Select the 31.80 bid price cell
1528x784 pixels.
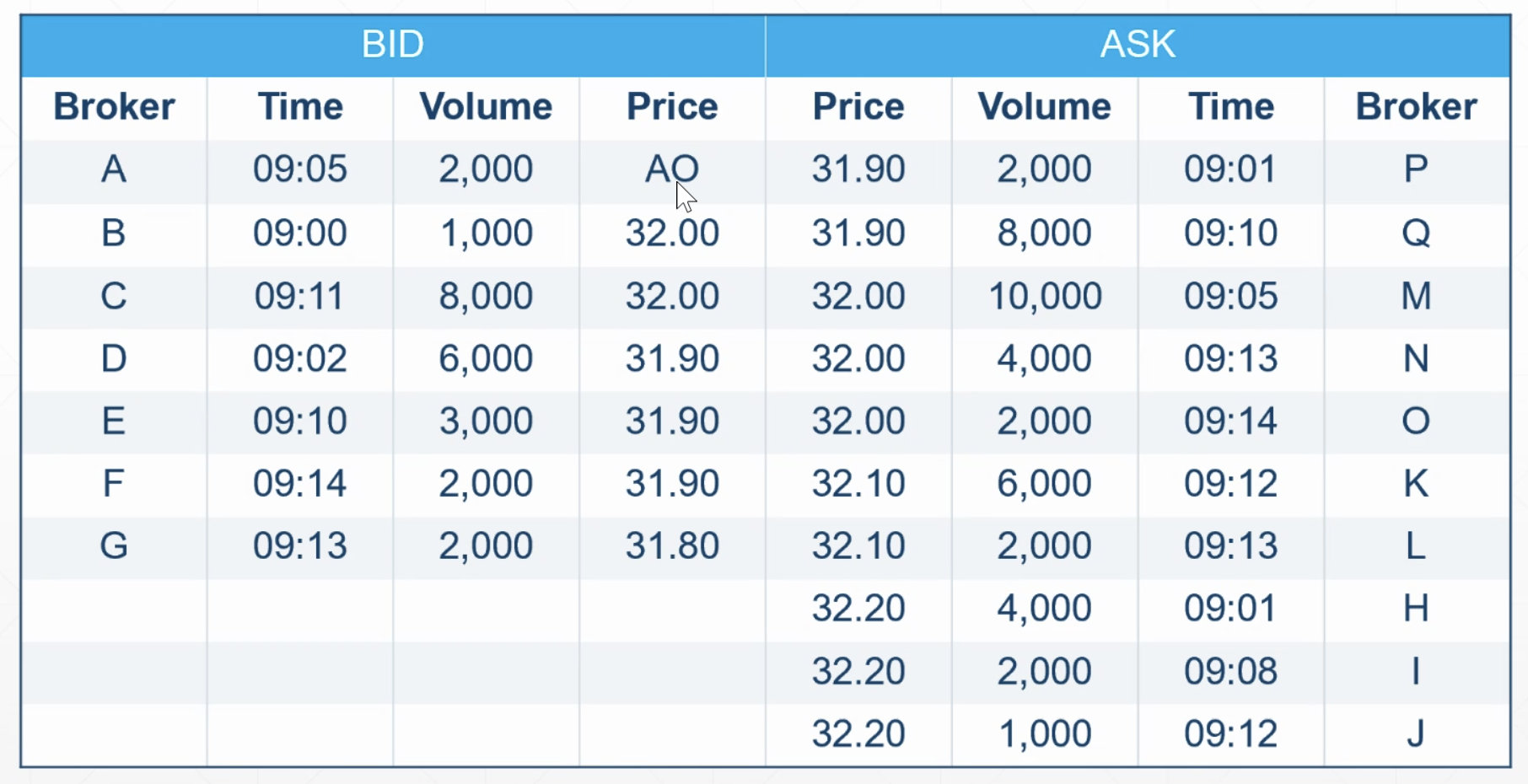pyautogui.click(x=671, y=545)
